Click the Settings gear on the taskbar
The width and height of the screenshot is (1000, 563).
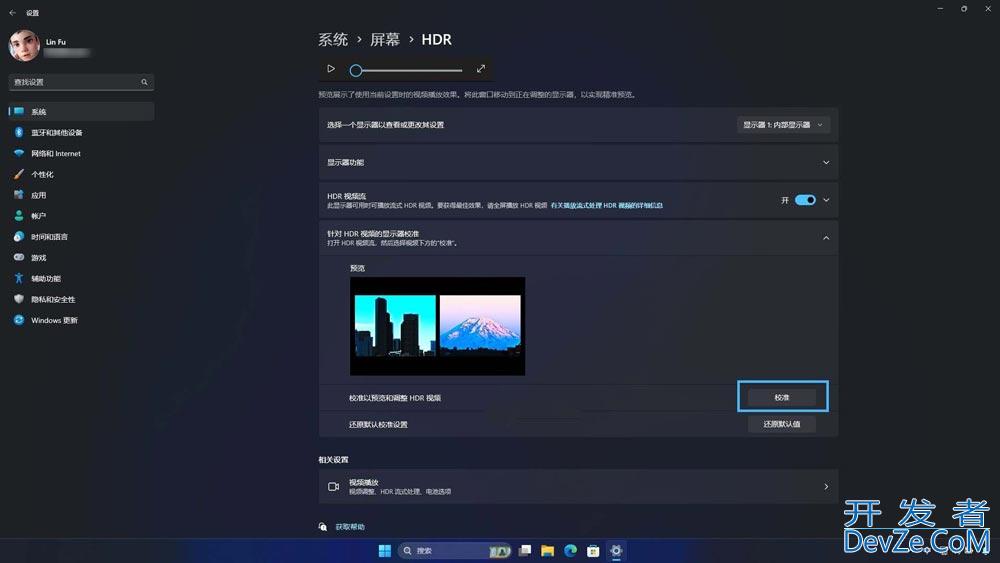point(616,551)
